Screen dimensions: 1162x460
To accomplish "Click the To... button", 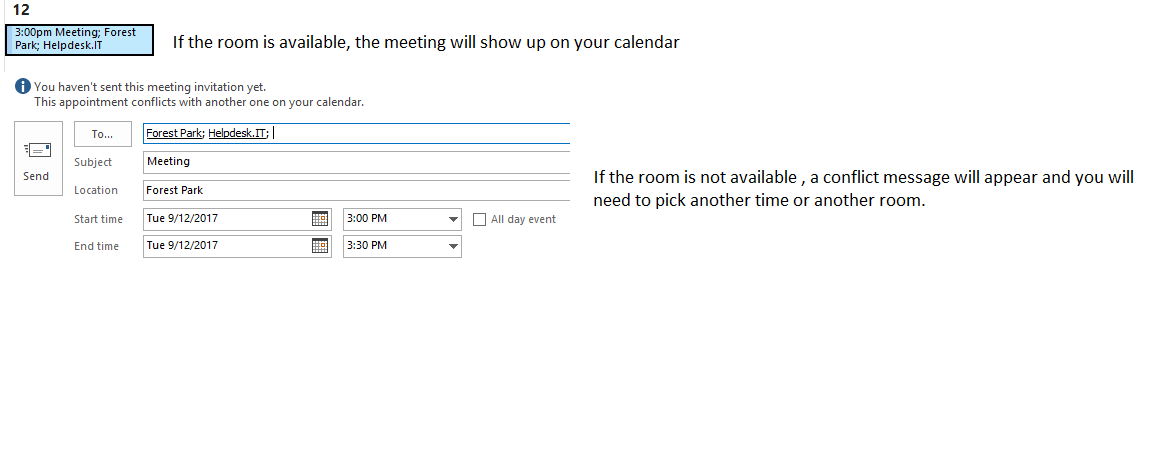I will point(102,133).
